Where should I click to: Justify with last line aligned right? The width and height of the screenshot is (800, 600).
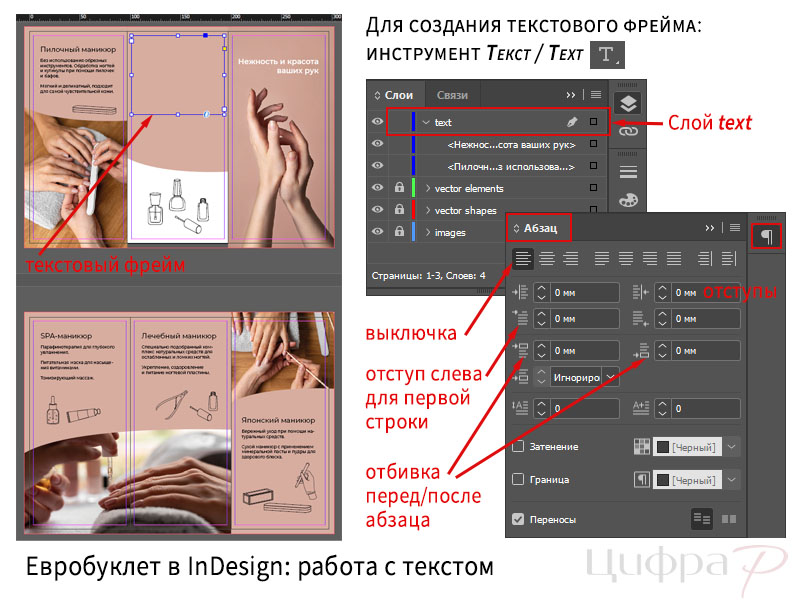(x=650, y=259)
